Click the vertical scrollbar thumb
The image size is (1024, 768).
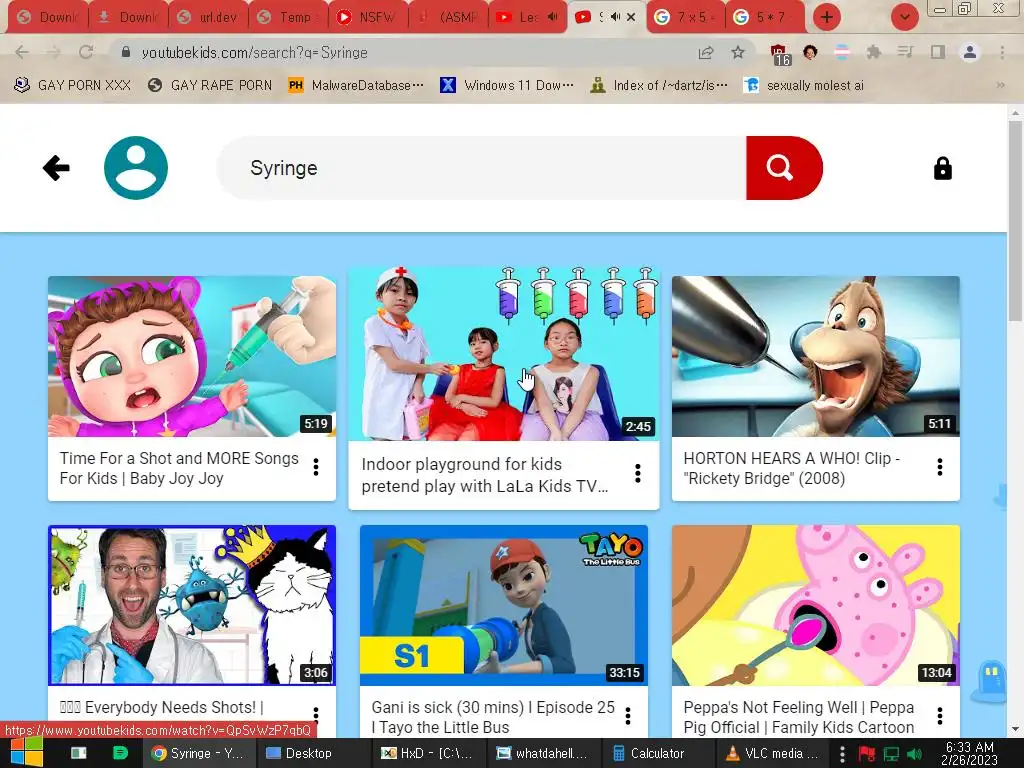pos(1016,221)
